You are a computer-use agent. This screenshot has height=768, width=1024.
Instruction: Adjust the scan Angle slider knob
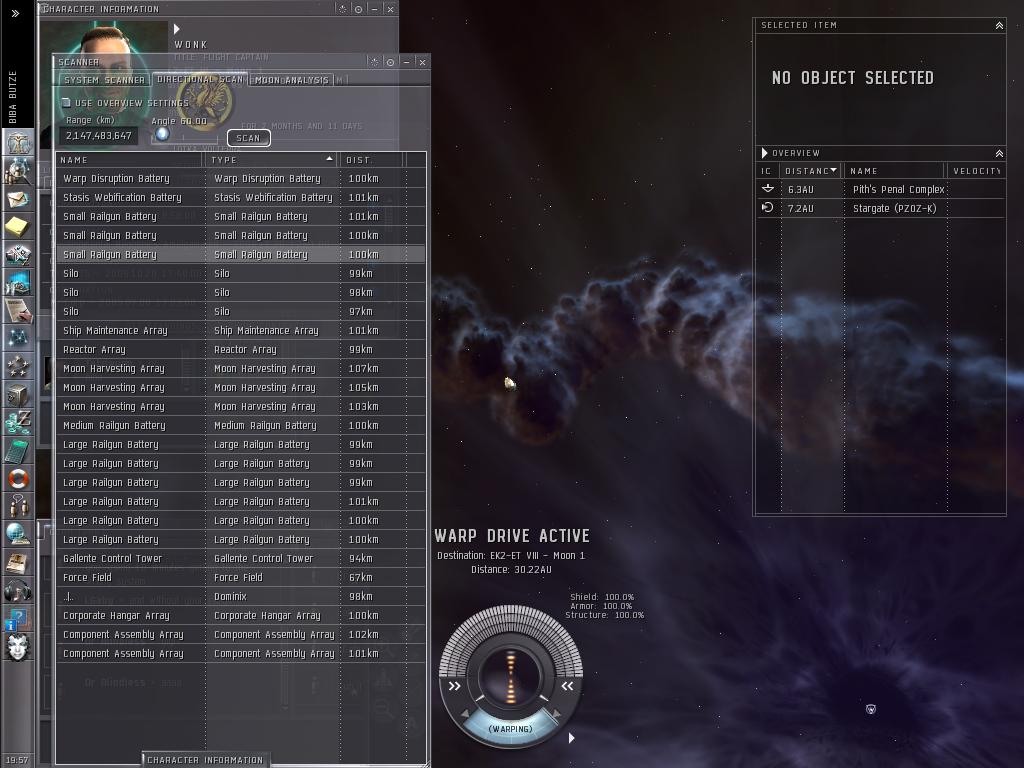click(162, 134)
